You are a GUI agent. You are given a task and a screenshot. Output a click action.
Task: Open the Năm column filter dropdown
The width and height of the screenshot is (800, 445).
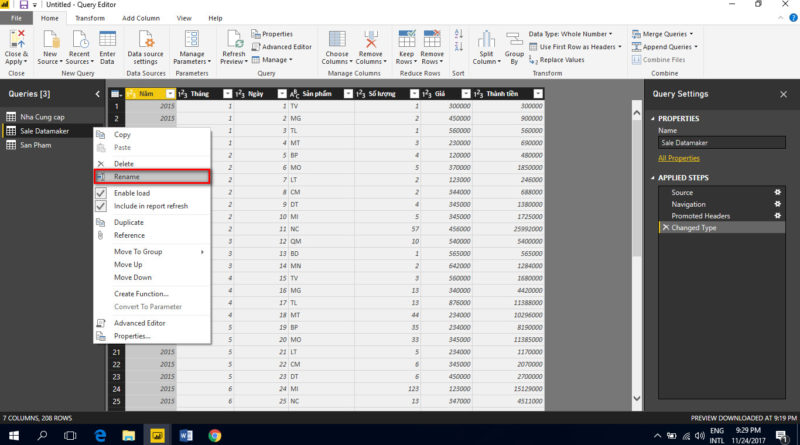click(x=169, y=93)
